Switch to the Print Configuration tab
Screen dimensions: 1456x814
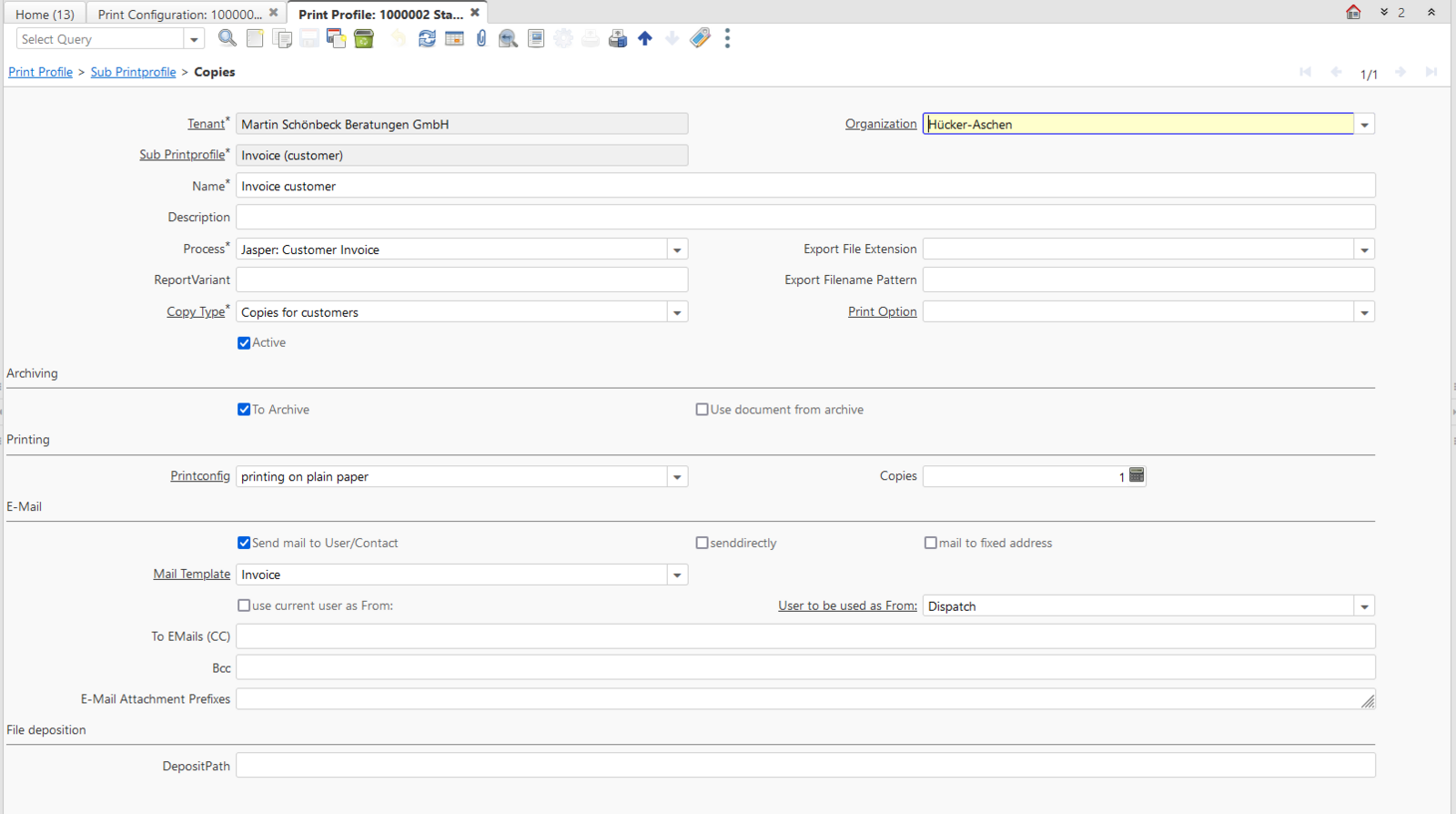click(x=179, y=14)
